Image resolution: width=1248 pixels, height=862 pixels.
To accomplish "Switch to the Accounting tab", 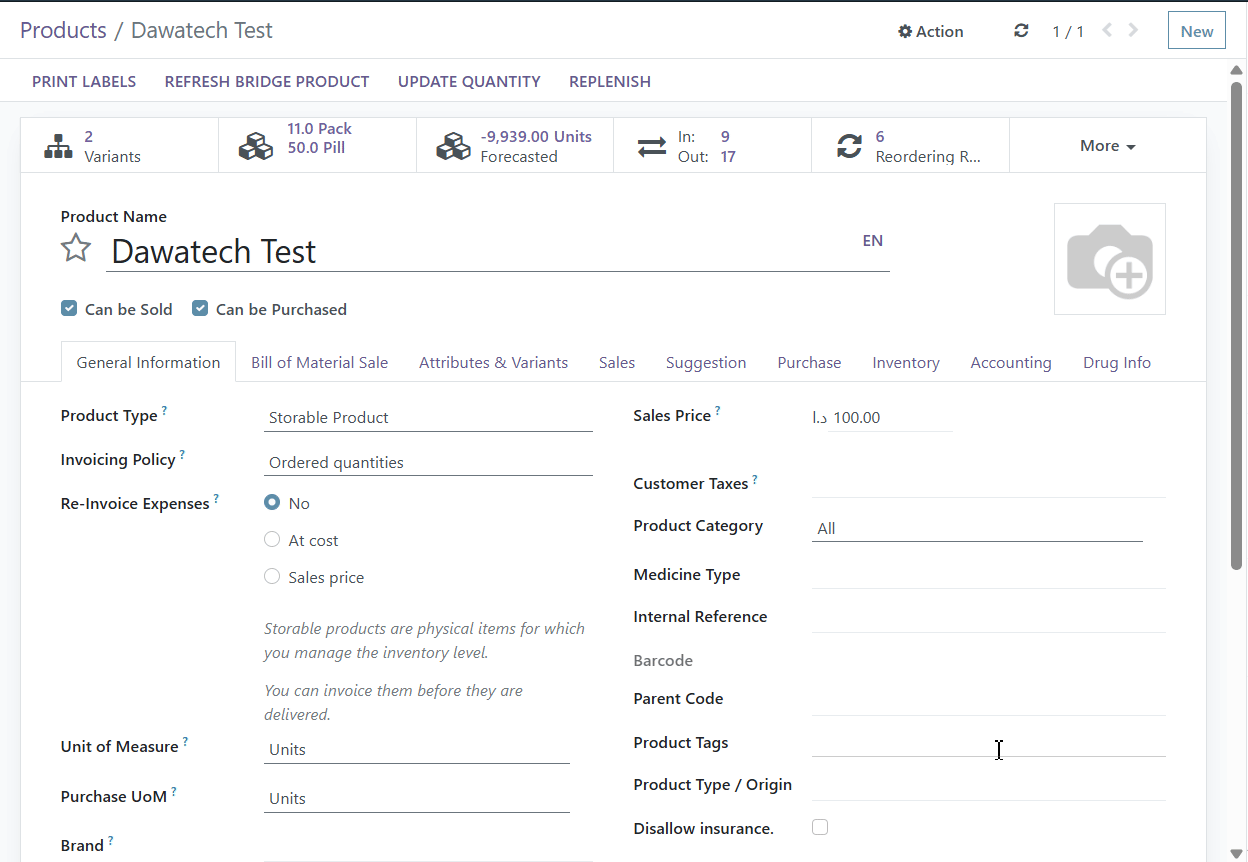I will (x=1011, y=362).
